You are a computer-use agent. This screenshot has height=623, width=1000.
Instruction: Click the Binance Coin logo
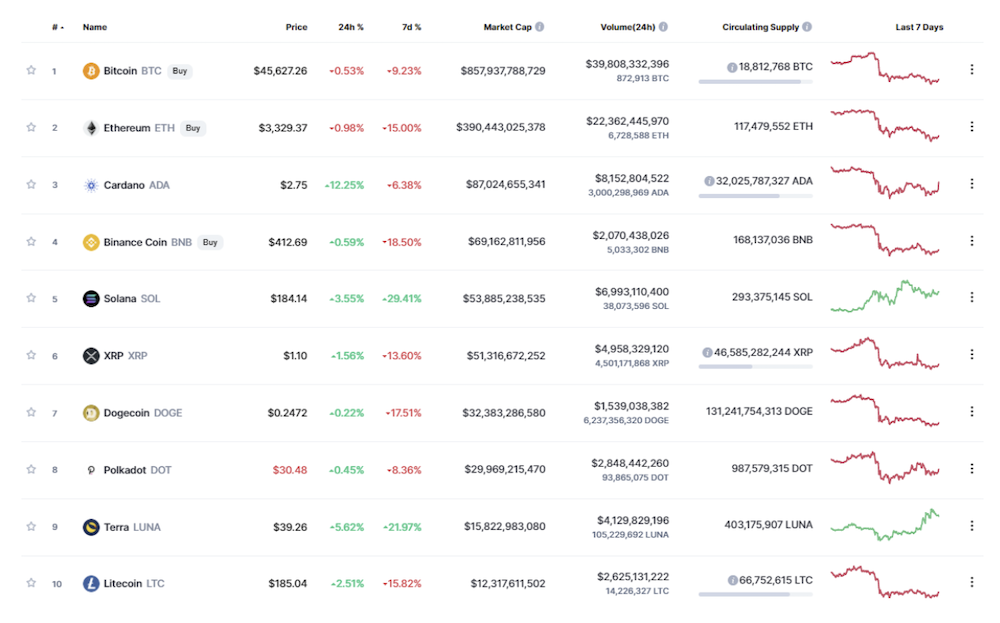91,242
